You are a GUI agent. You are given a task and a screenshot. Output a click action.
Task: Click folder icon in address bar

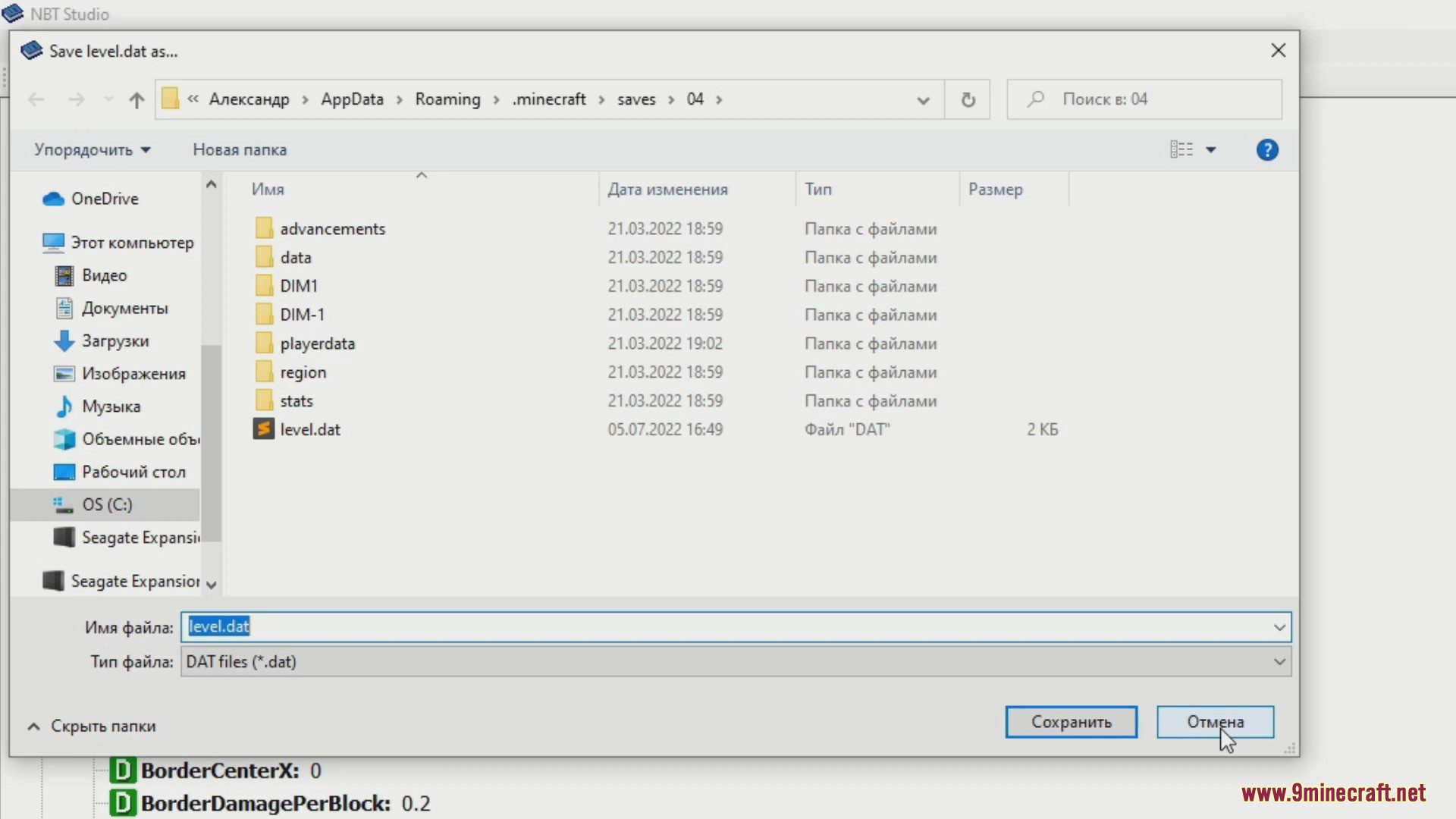tap(171, 99)
